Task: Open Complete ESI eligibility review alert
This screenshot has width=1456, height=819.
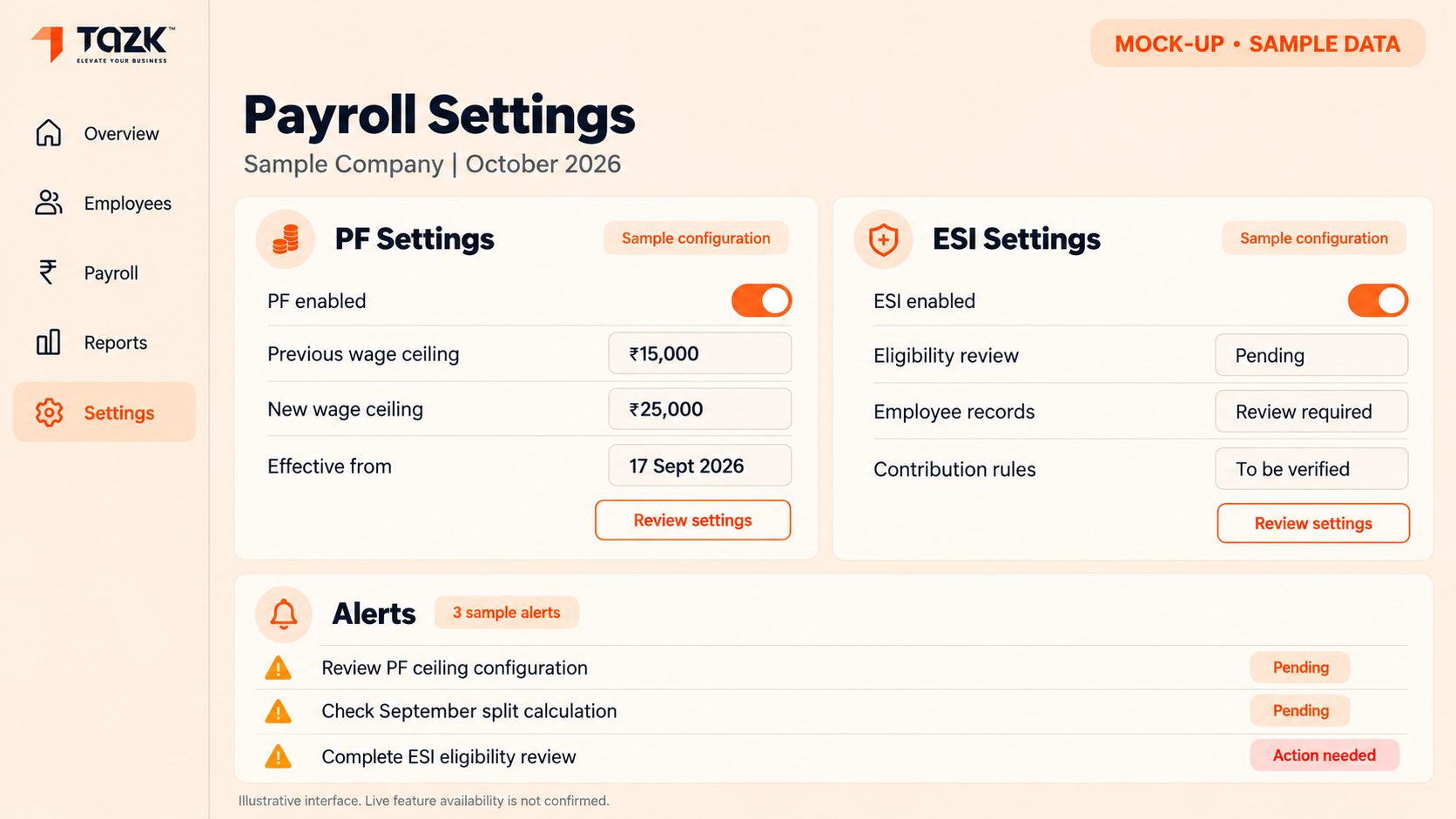Action: 448,756
